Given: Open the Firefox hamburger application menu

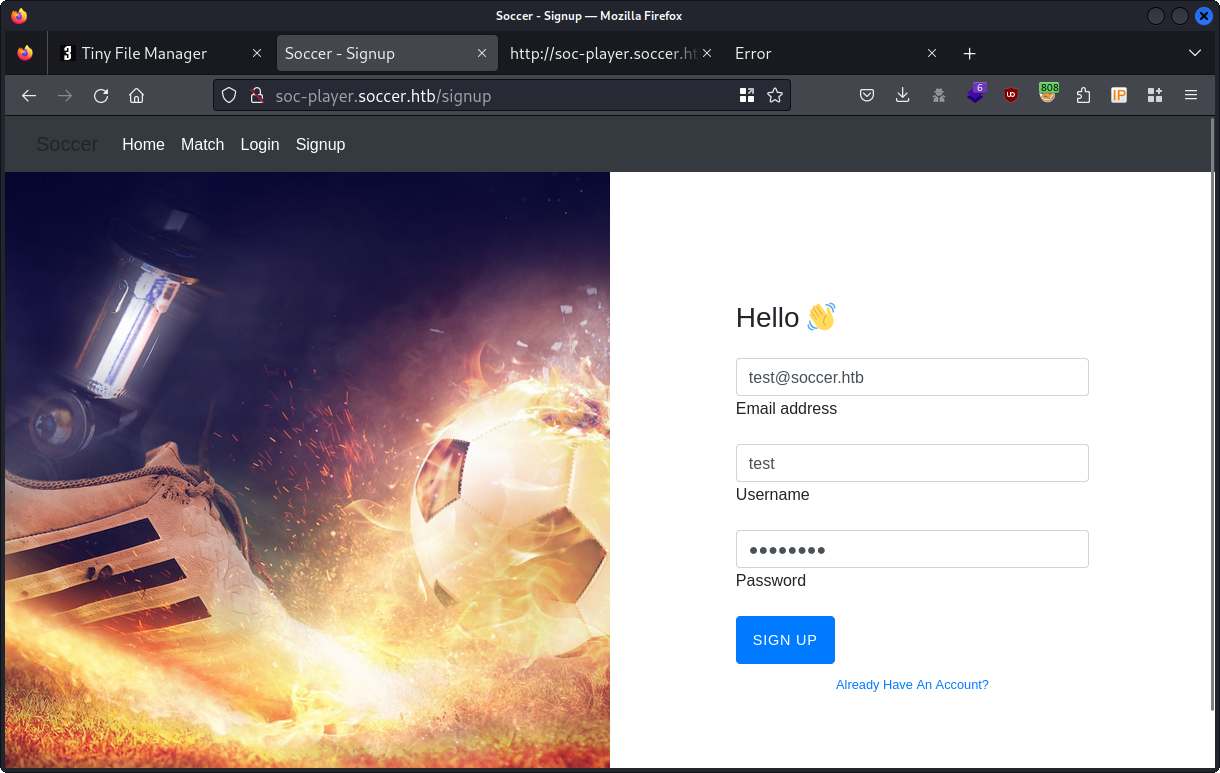Looking at the screenshot, I should [x=1191, y=96].
